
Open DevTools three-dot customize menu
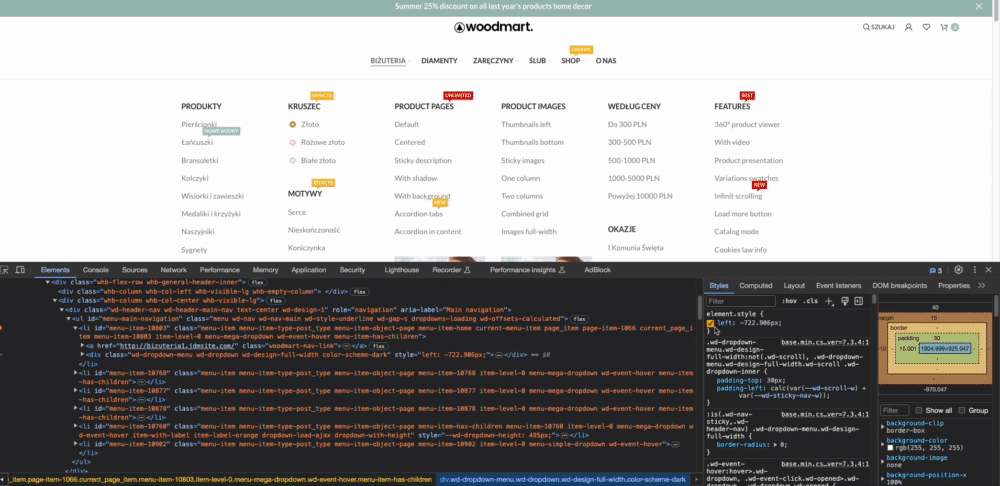coord(974,270)
